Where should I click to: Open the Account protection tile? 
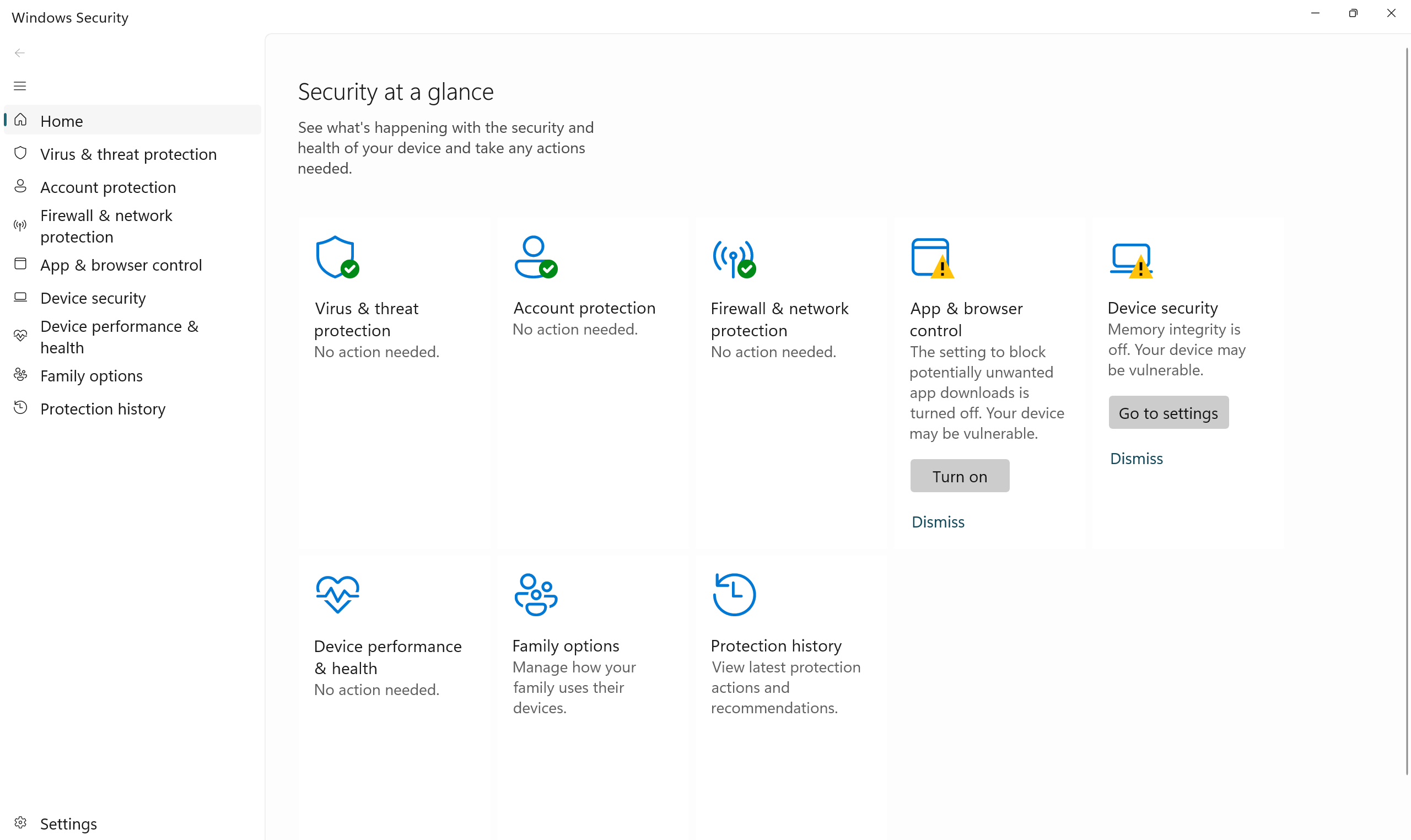(584, 308)
